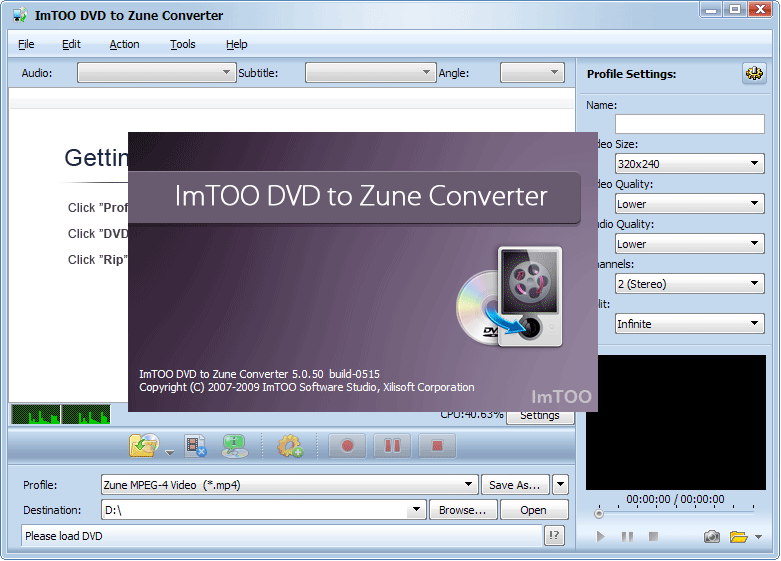The height and width of the screenshot is (561, 781).
Task: Click the 00:00:00 / 00:00:00 time display
Action: tap(675, 499)
